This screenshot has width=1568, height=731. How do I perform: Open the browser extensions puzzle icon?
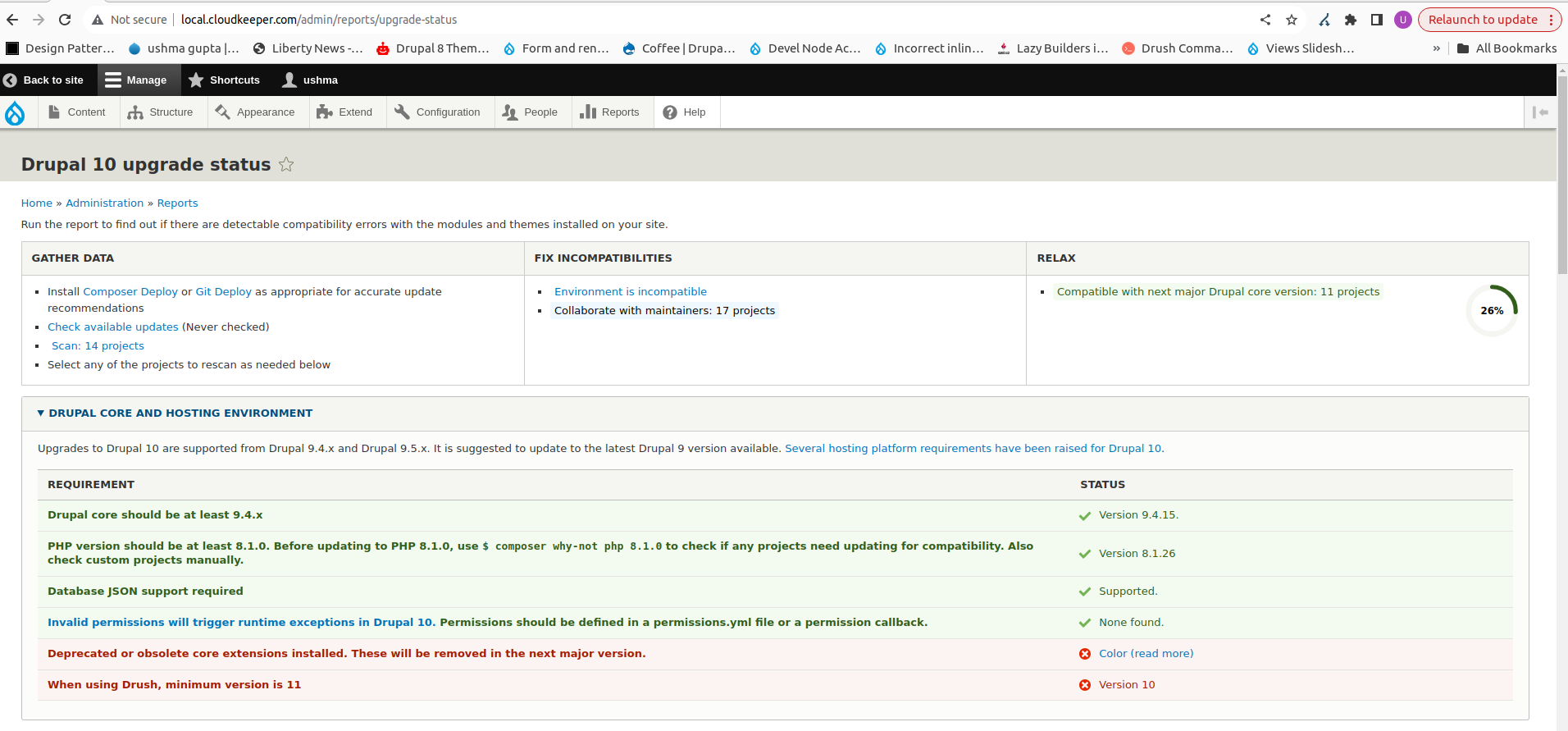pos(1351,20)
